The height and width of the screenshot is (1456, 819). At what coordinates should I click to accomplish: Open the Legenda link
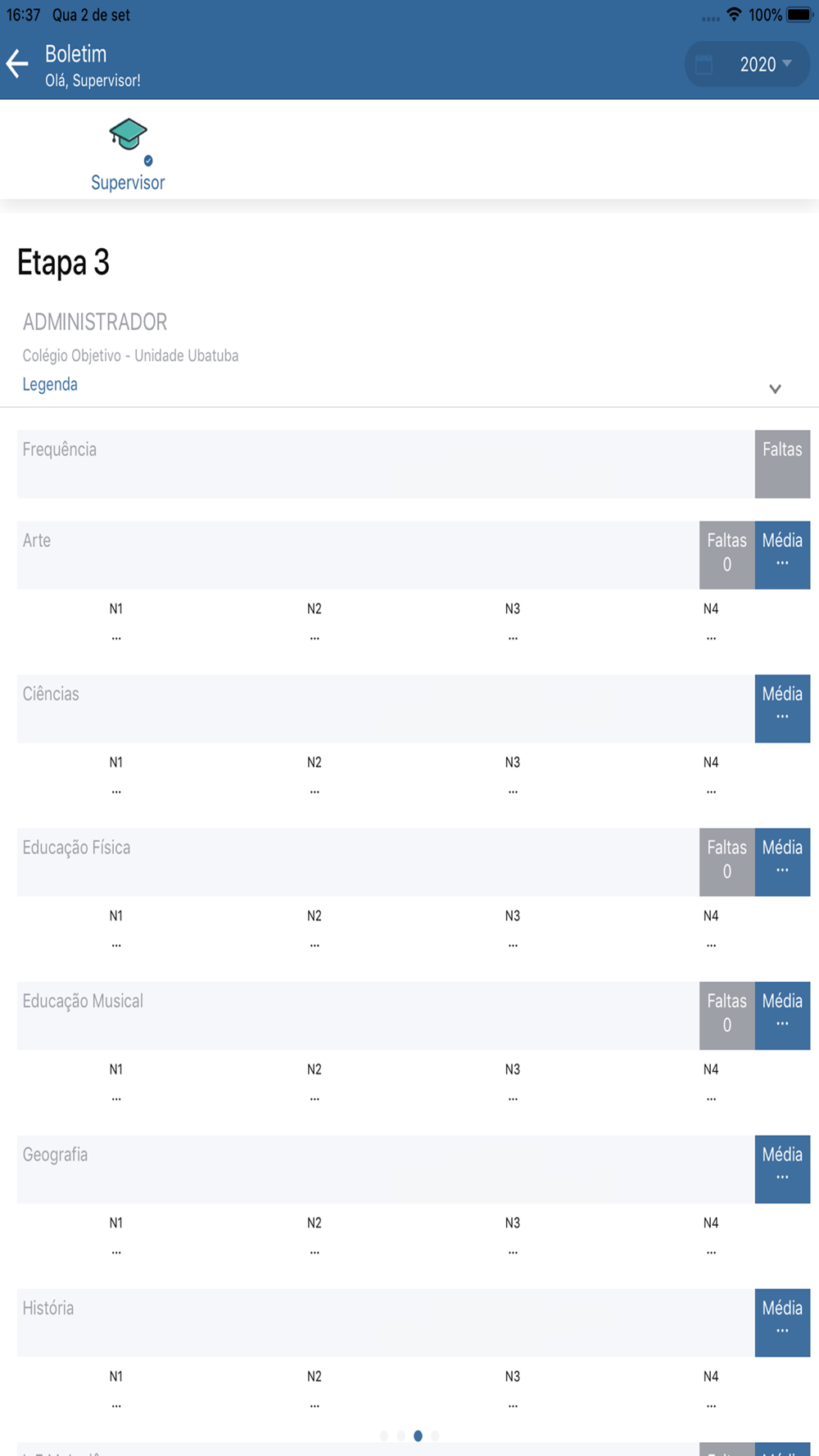click(x=50, y=385)
